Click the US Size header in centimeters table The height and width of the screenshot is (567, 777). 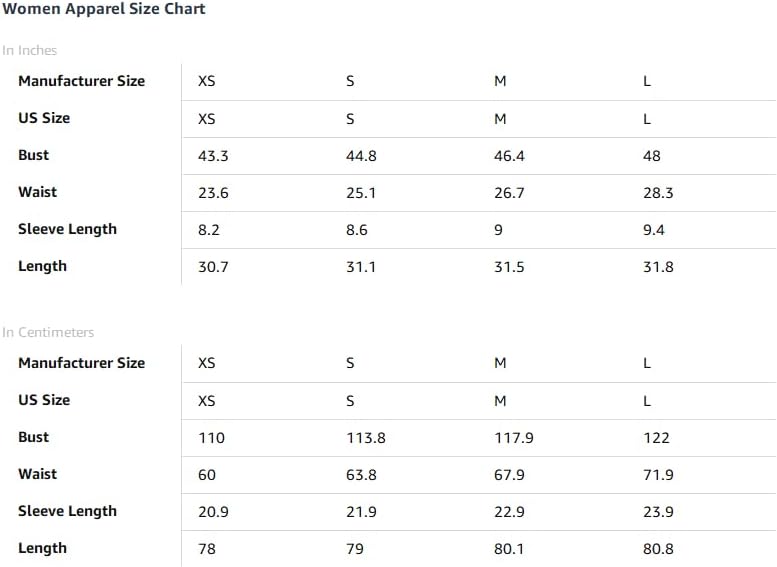coord(44,400)
